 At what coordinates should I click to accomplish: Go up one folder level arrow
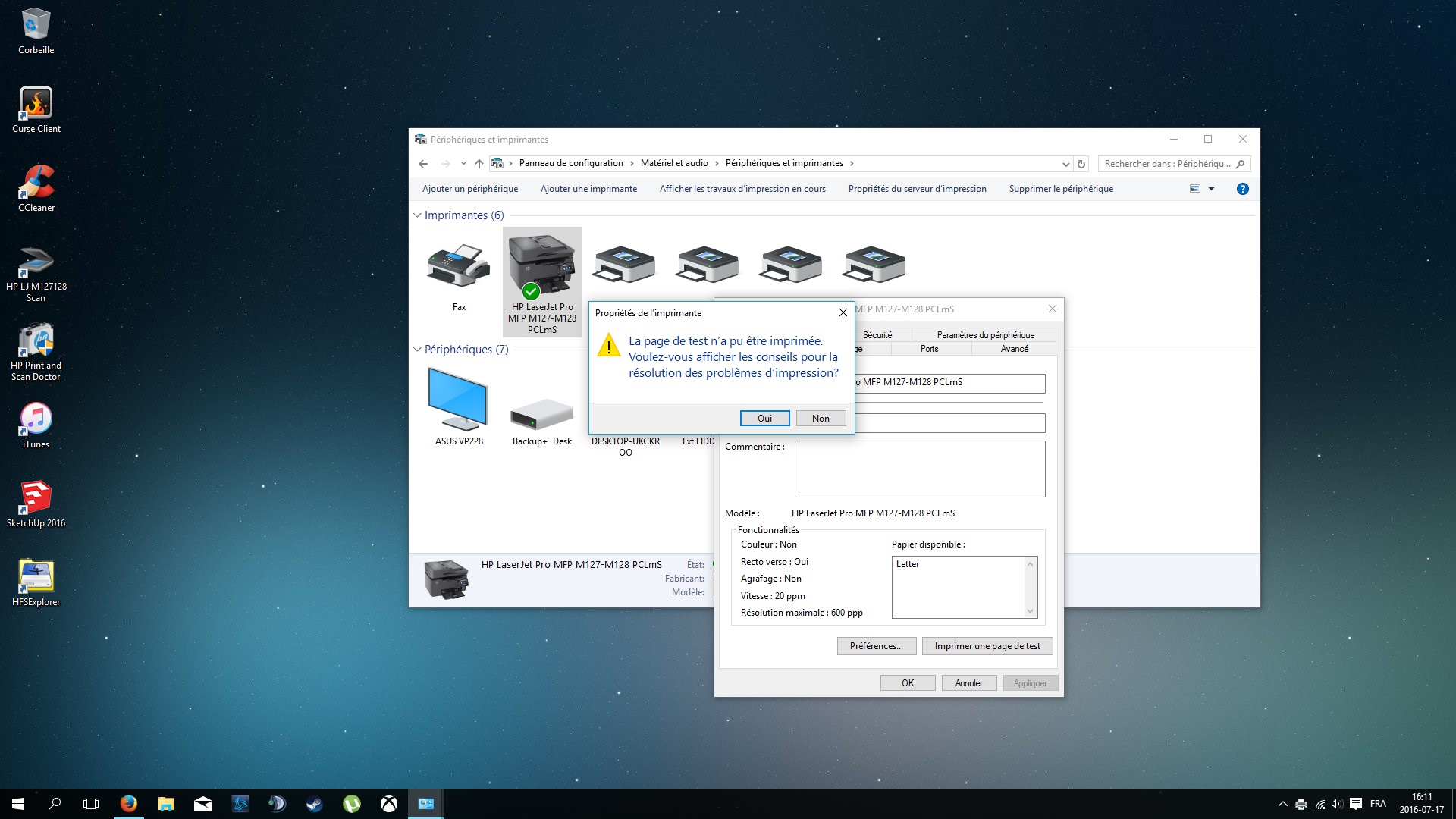point(479,164)
